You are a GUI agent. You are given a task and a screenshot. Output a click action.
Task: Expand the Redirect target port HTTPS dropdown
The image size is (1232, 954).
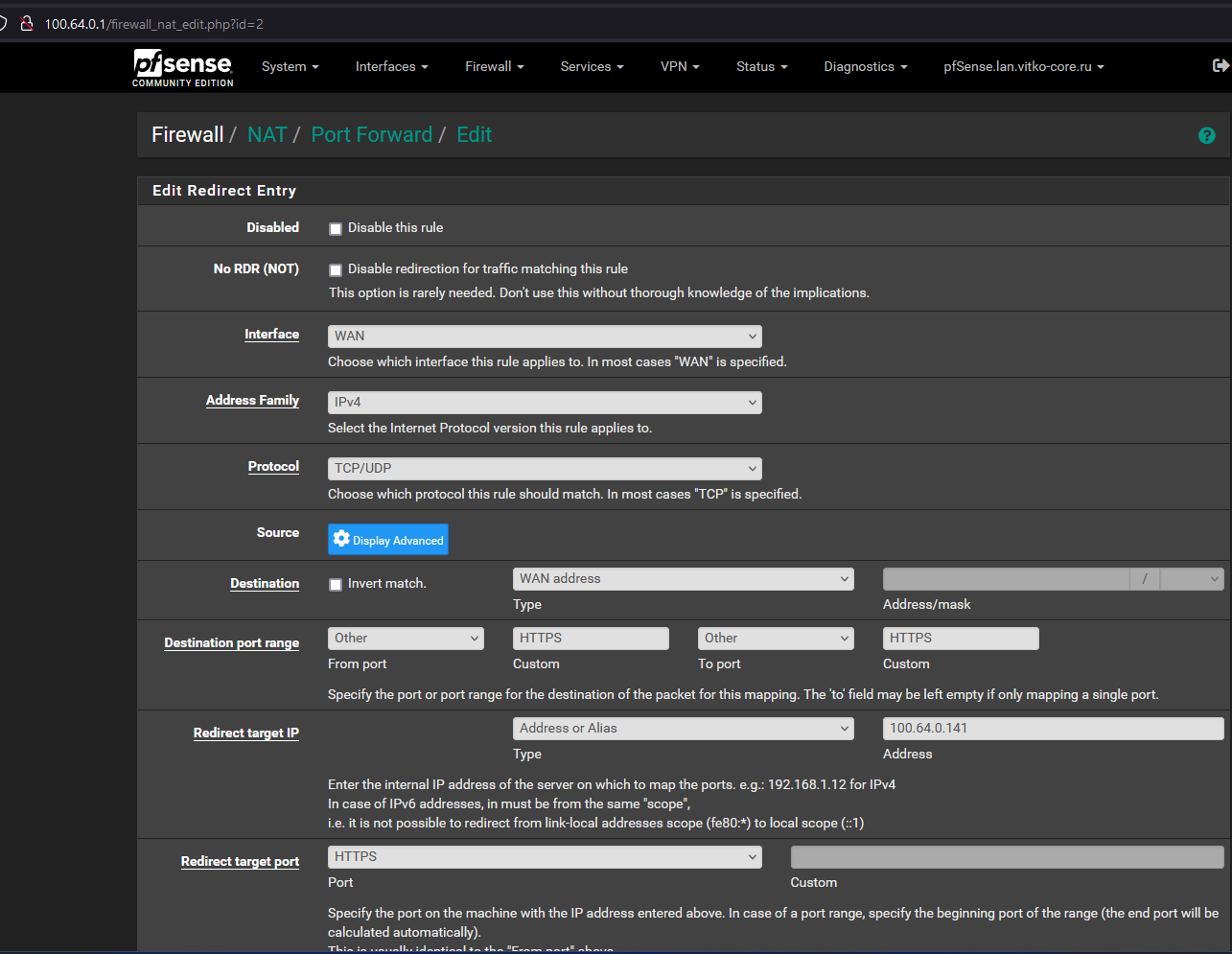[x=545, y=857]
